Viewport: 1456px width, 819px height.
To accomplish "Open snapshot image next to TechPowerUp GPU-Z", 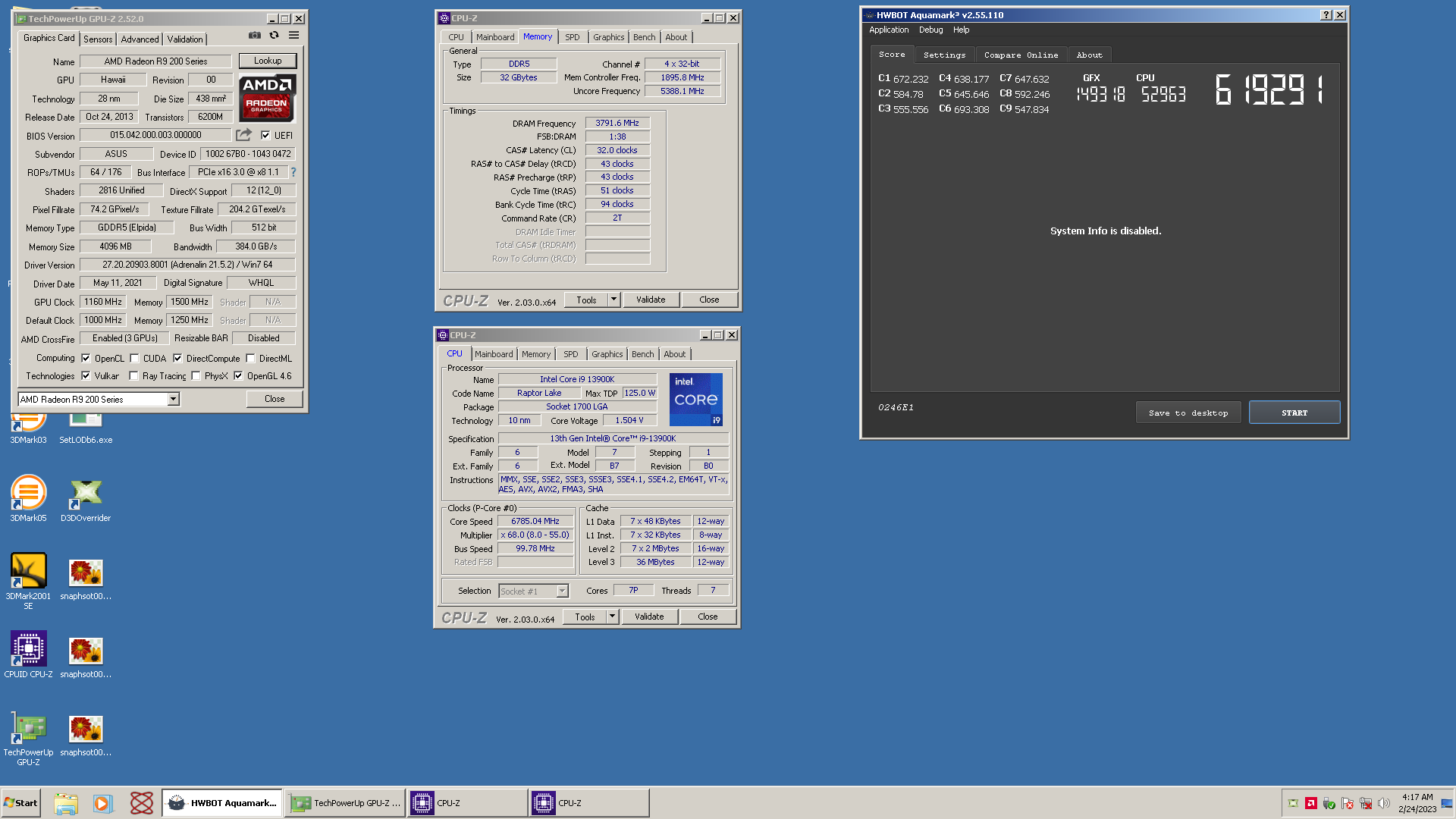I will pos(86,735).
